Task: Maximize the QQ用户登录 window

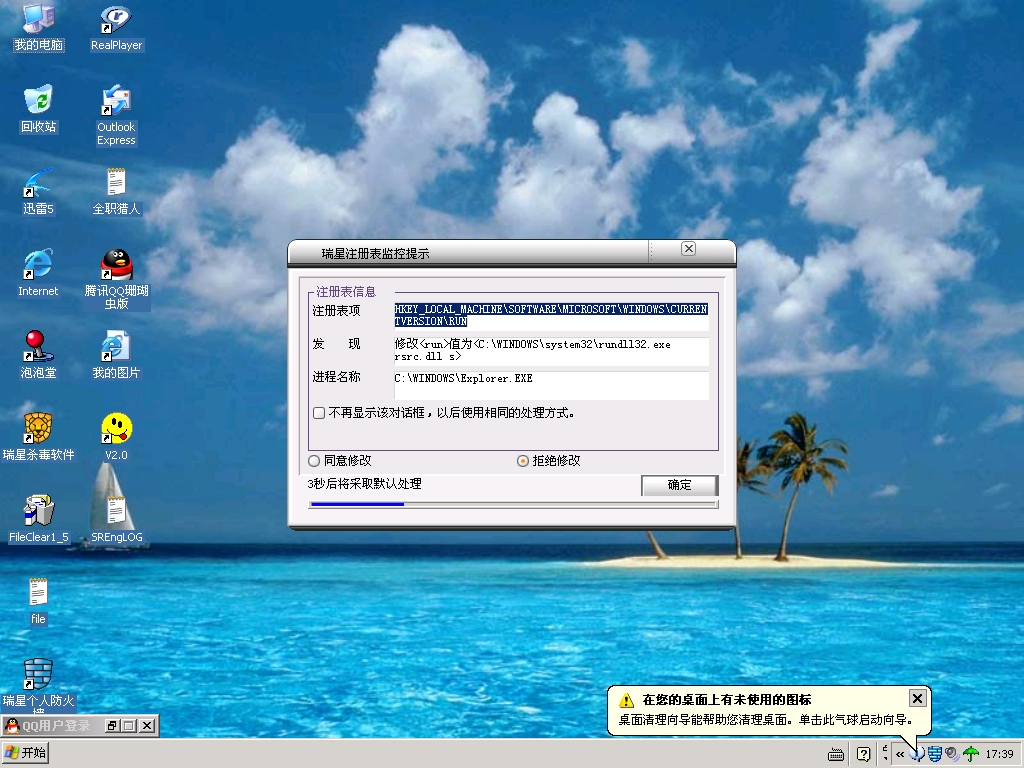Action: pyautogui.click(x=129, y=726)
